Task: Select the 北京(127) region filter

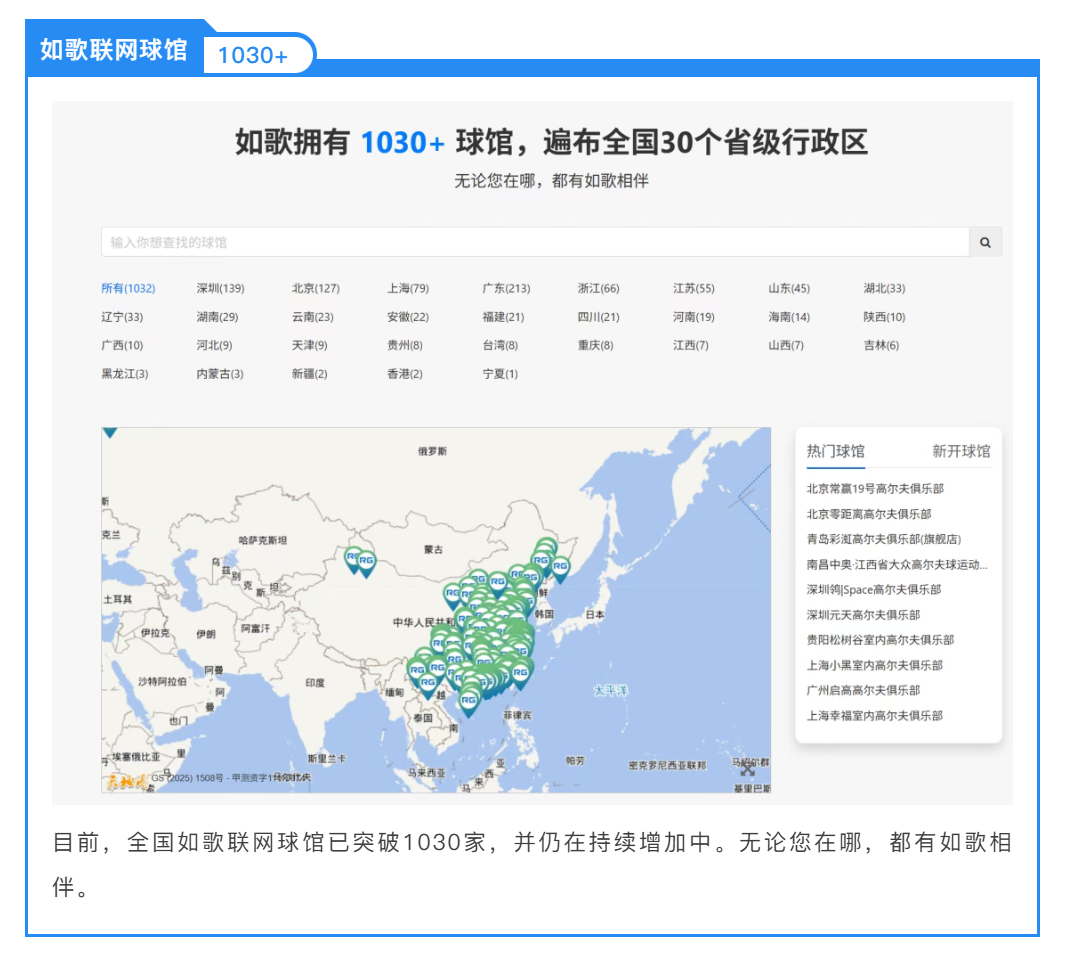Action: coord(315,289)
